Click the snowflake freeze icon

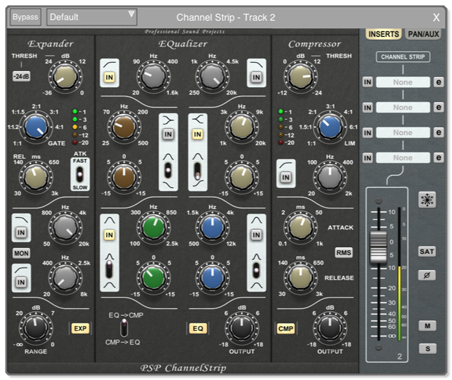[427, 200]
